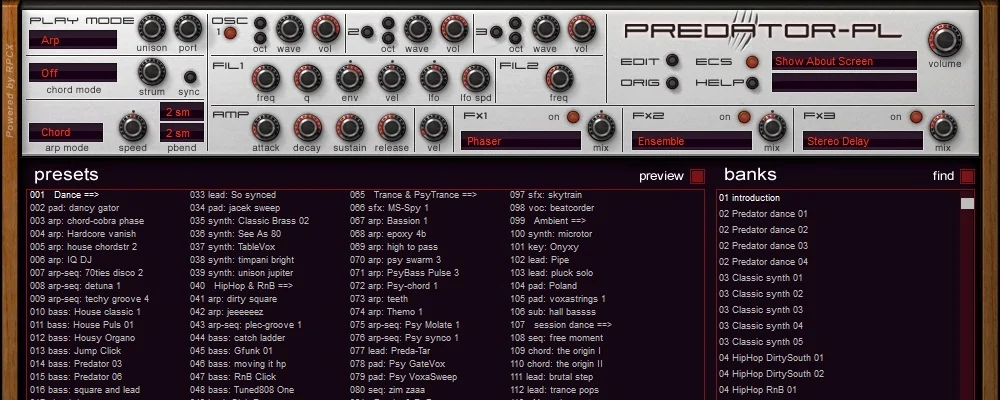Toggle the arpeggiator sync button
1000x400 pixels.
(x=190, y=77)
